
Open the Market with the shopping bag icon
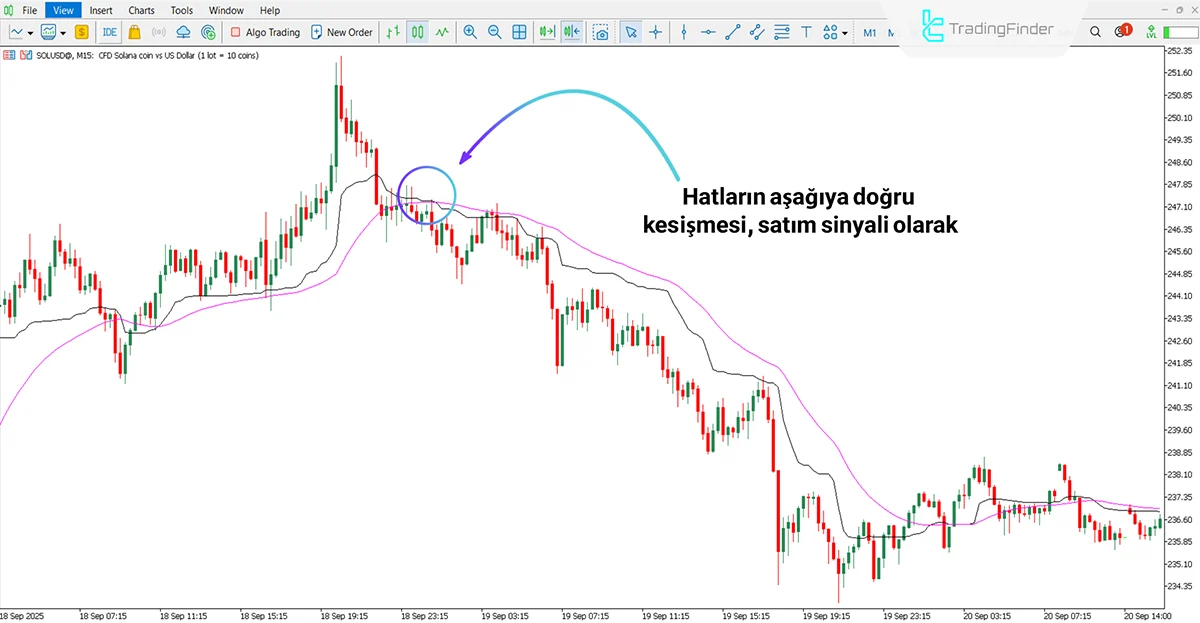click(x=135, y=32)
